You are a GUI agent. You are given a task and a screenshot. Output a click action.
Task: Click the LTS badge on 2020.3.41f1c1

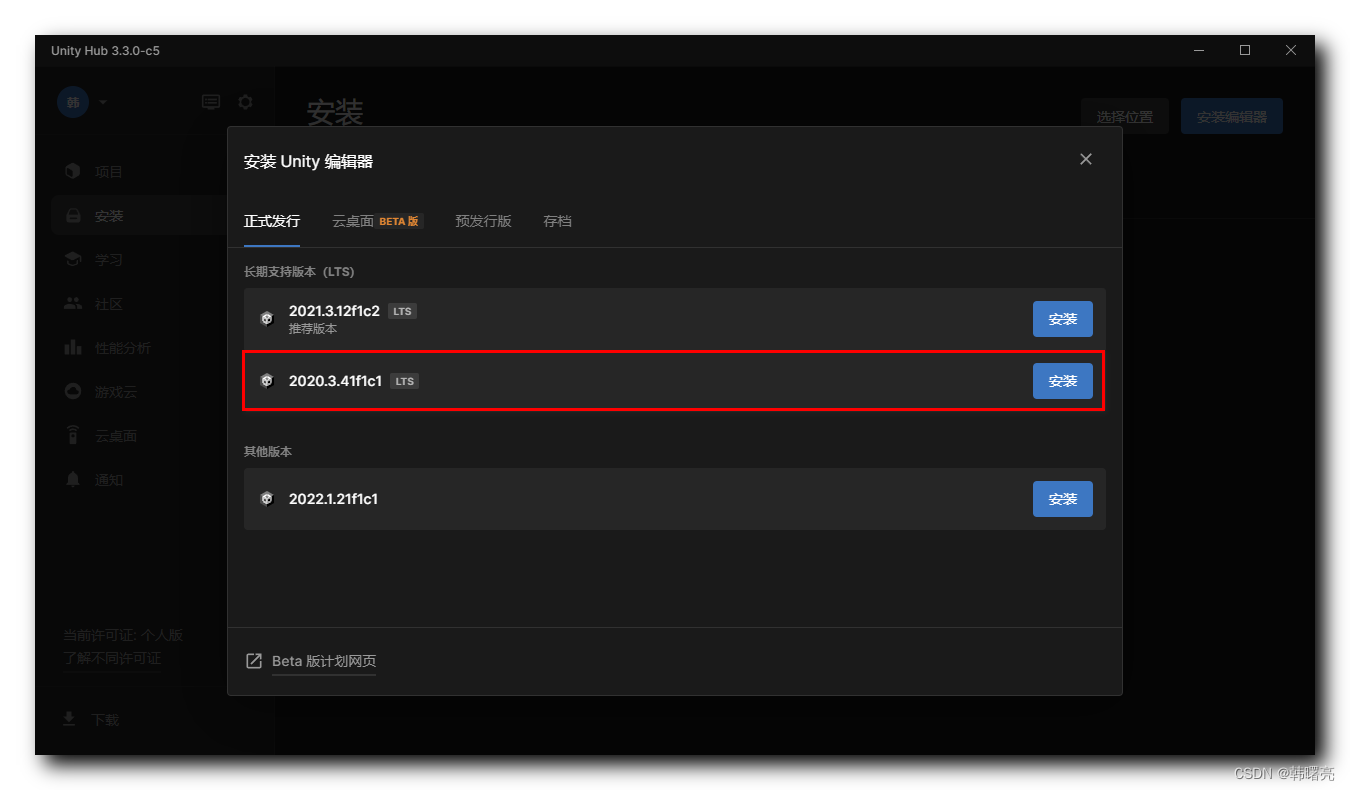(404, 381)
